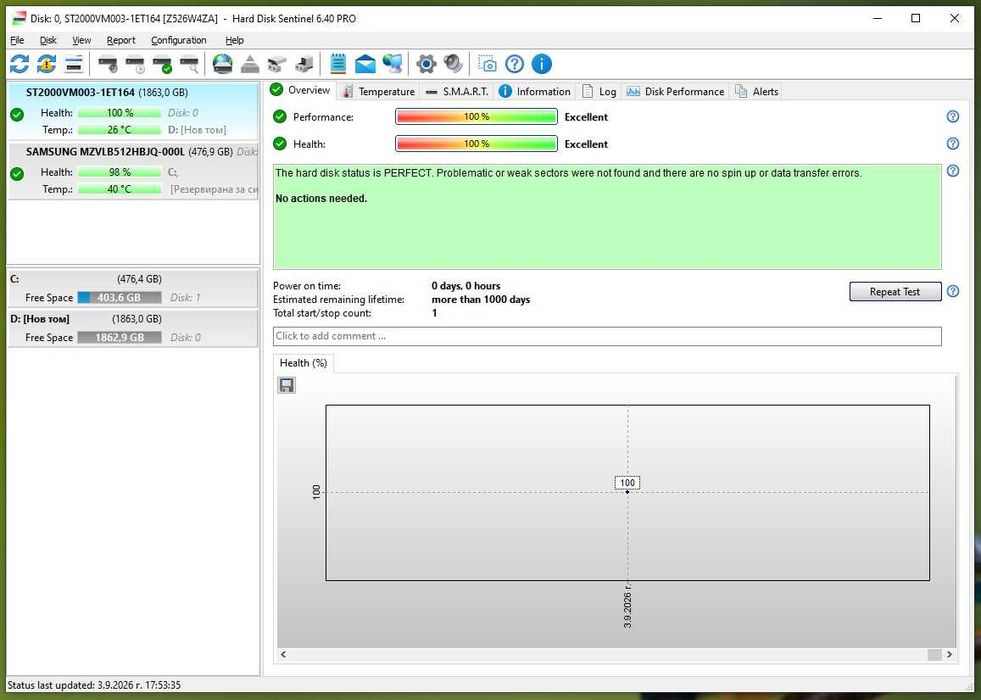Open the Report menu
981x700 pixels.
coord(121,40)
